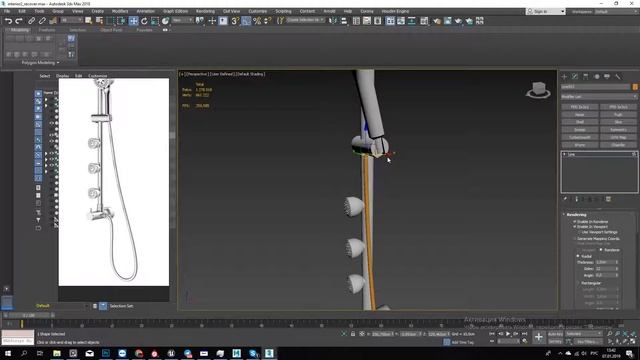
Task: Open the reference coordinate system dropdown
Action: point(182,20)
